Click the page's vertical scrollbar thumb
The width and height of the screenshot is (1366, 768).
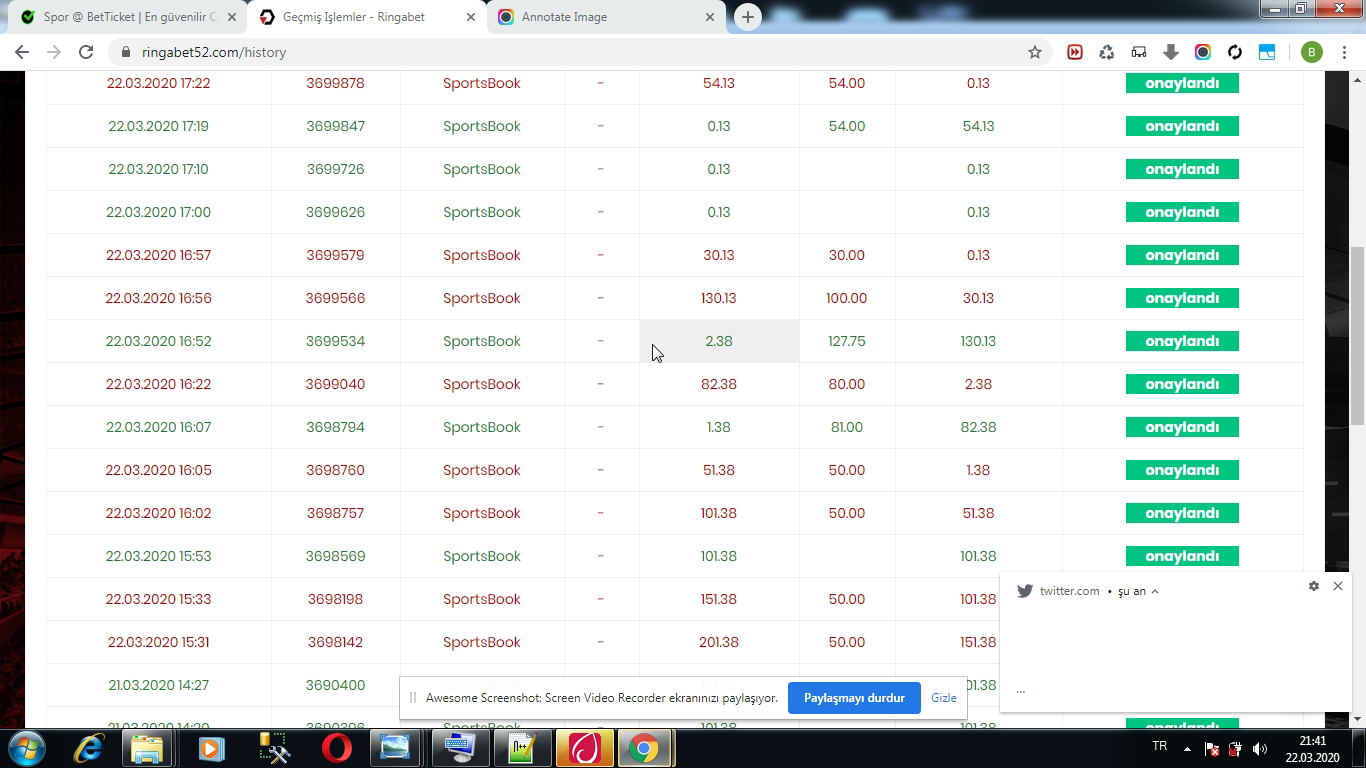click(1357, 335)
